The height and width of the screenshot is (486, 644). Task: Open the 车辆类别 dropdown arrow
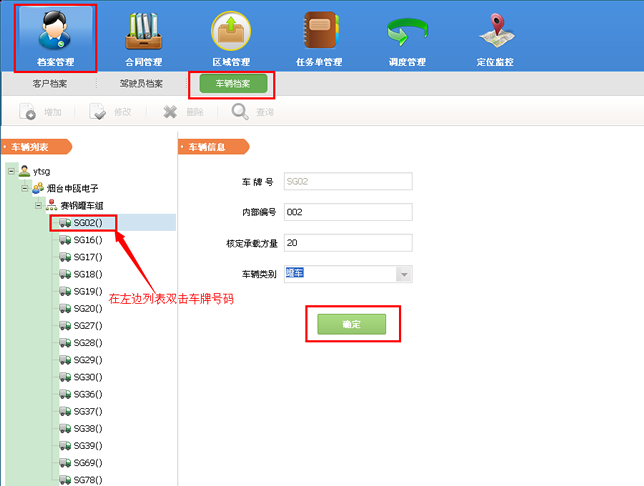[x=404, y=274]
